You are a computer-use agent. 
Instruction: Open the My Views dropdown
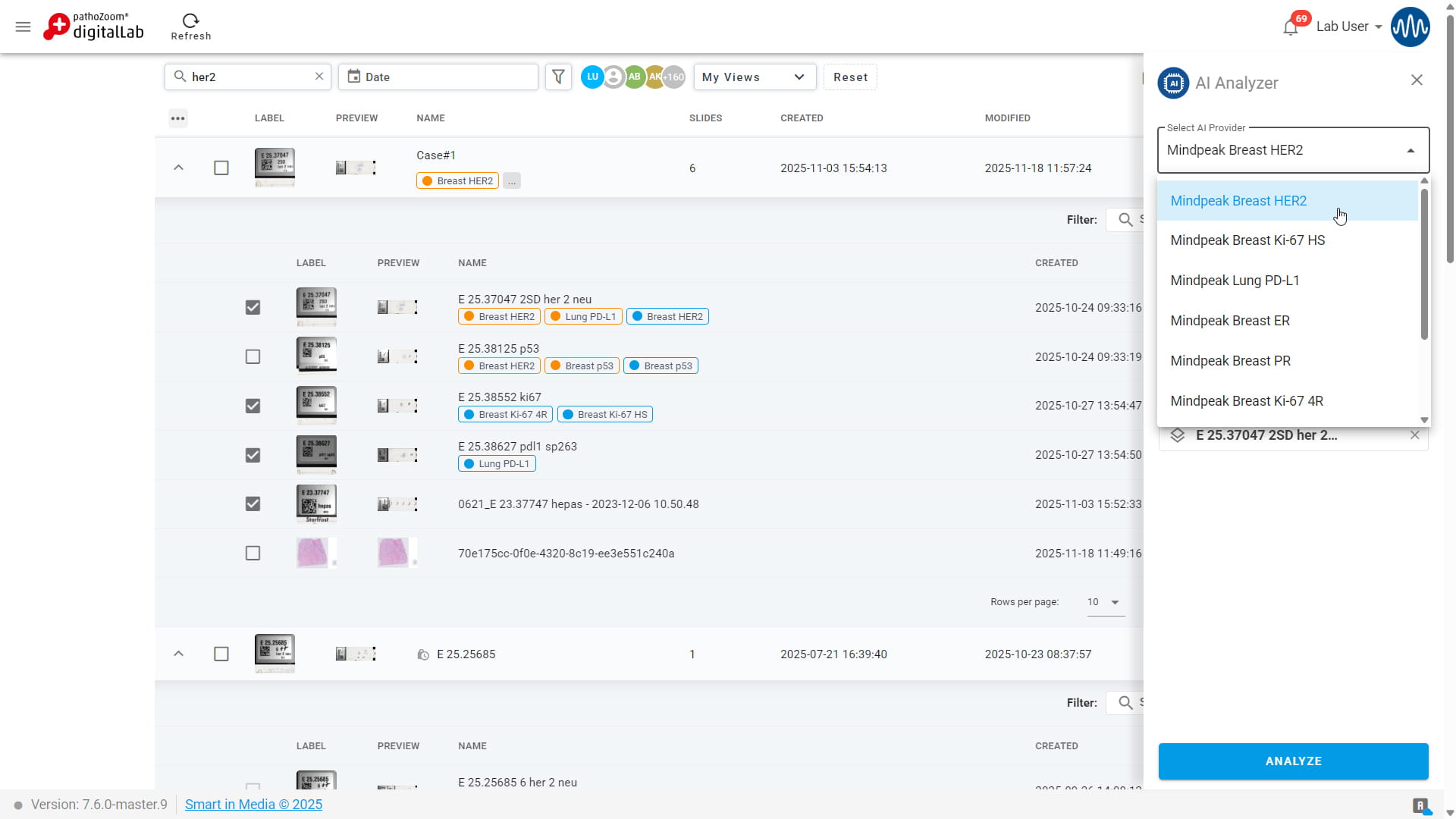[754, 77]
